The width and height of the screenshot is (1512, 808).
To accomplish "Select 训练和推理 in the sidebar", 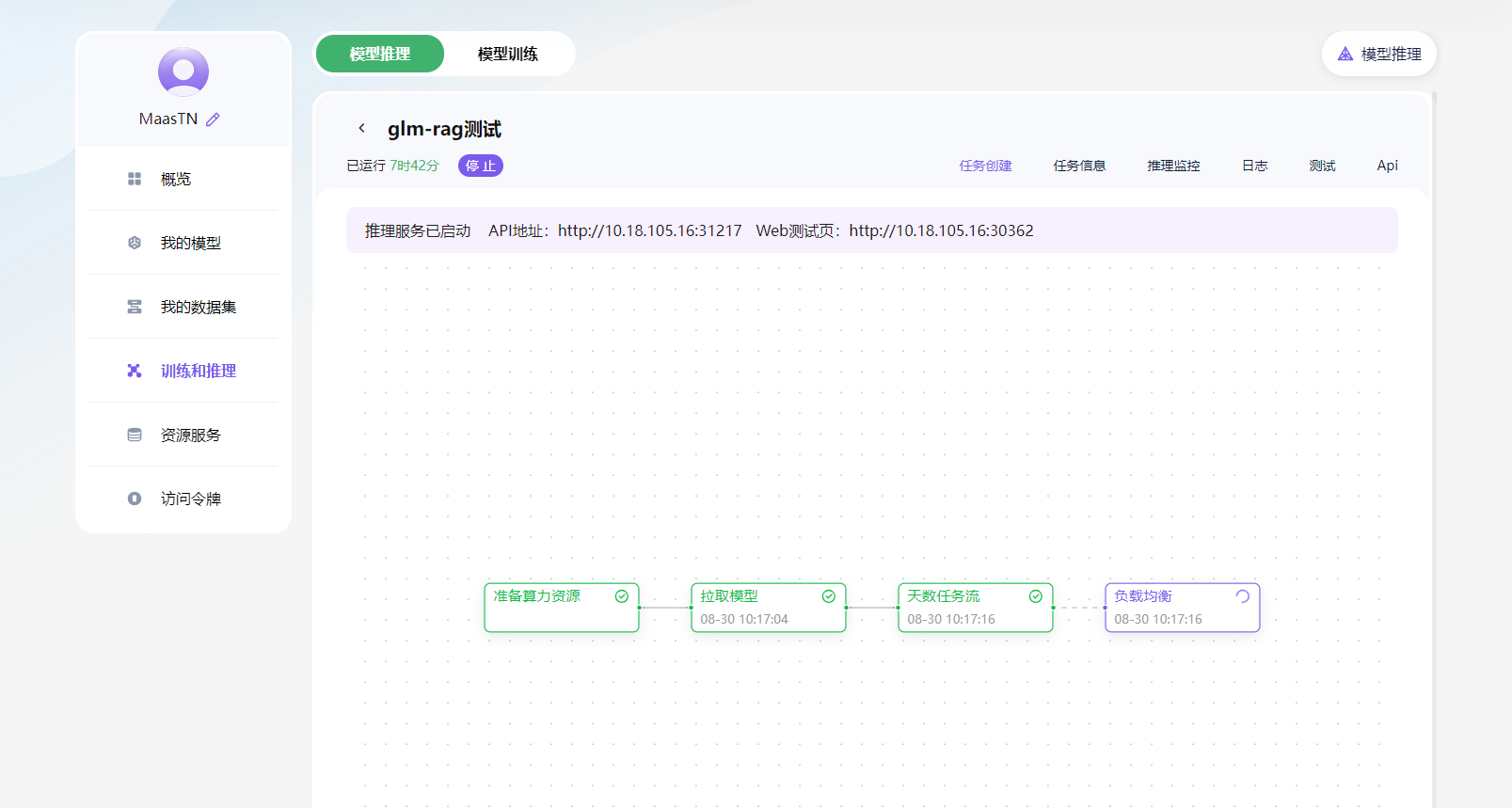I will (x=183, y=371).
